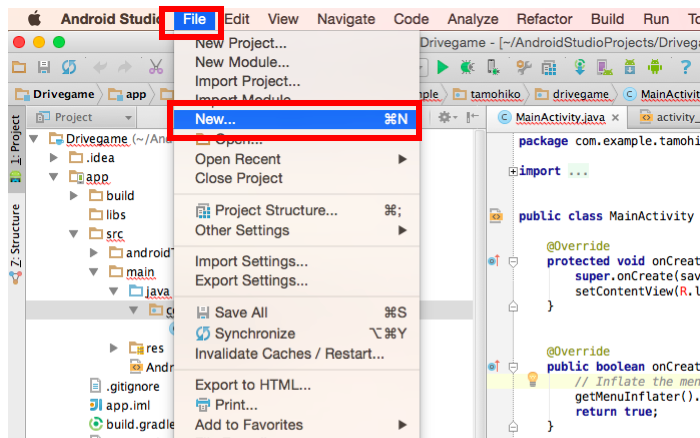The width and height of the screenshot is (700, 438).
Task: Expand the .idea folder
Action: pos(54,157)
